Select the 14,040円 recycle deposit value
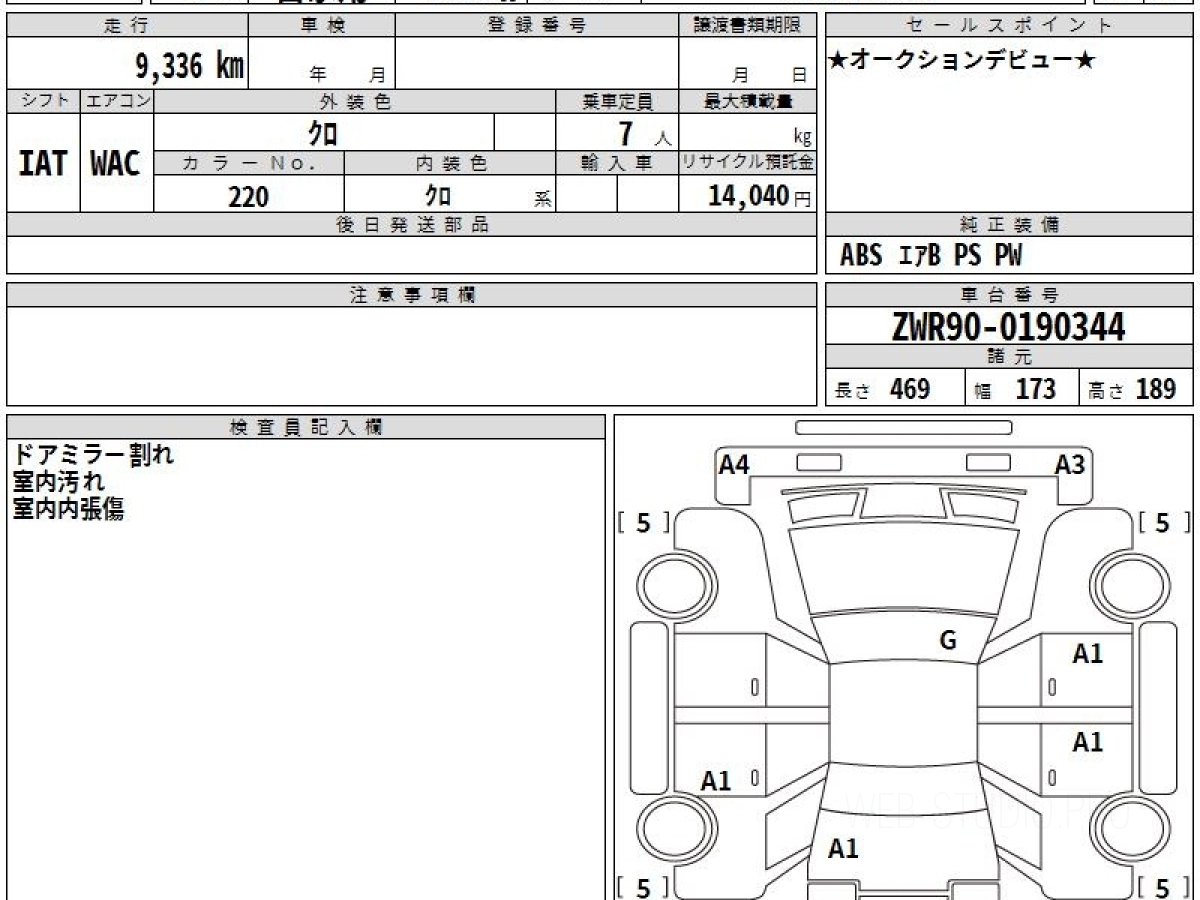The width and height of the screenshot is (1200, 900). [759, 197]
